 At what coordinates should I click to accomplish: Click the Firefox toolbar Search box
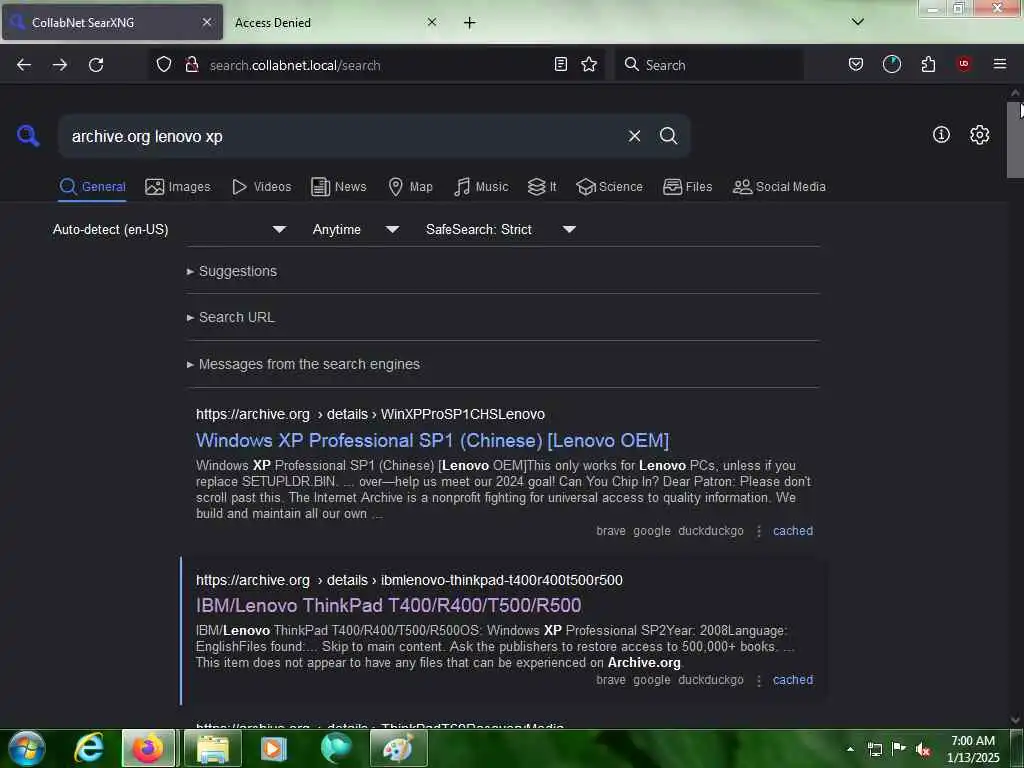(x=709, y=65)
